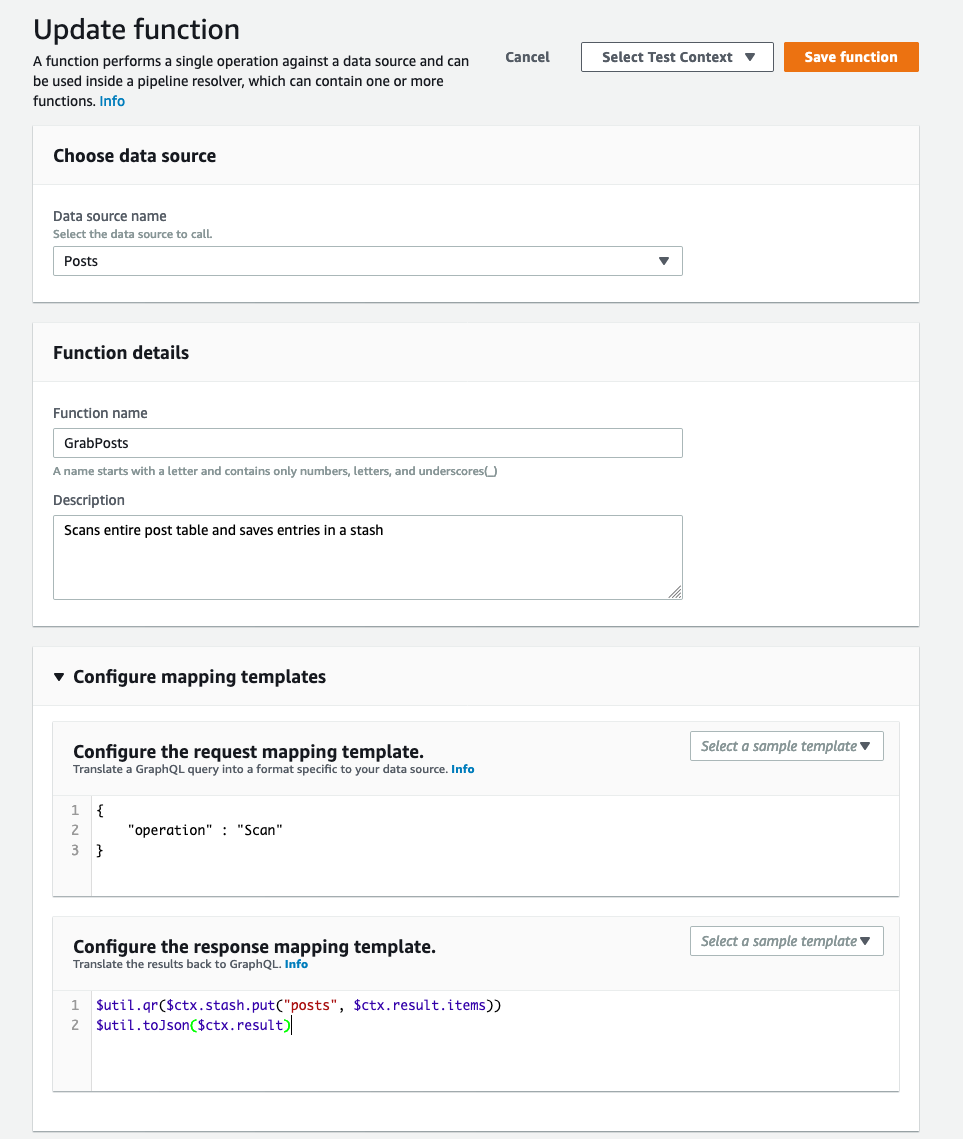The height and width of the screenshot is (1139, 963).
Task: Click the Cancel button
Action: (527, 57)
